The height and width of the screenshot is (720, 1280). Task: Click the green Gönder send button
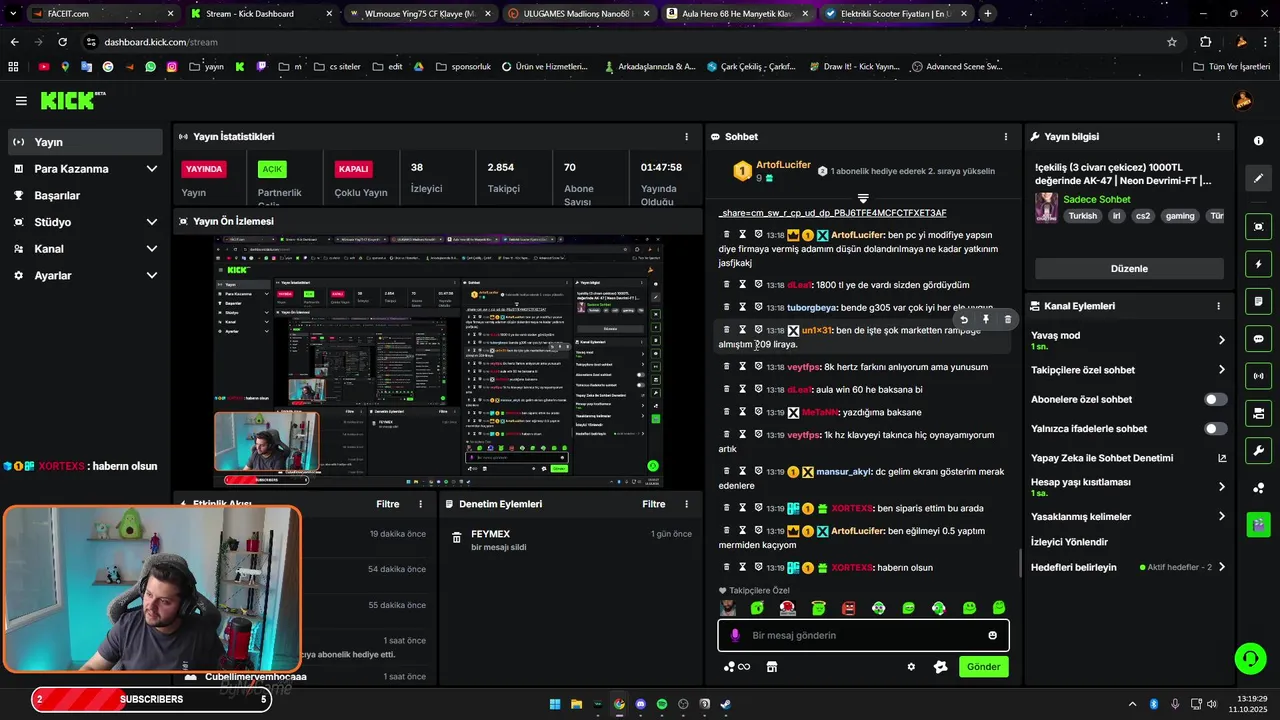click(x=984, y=667)
